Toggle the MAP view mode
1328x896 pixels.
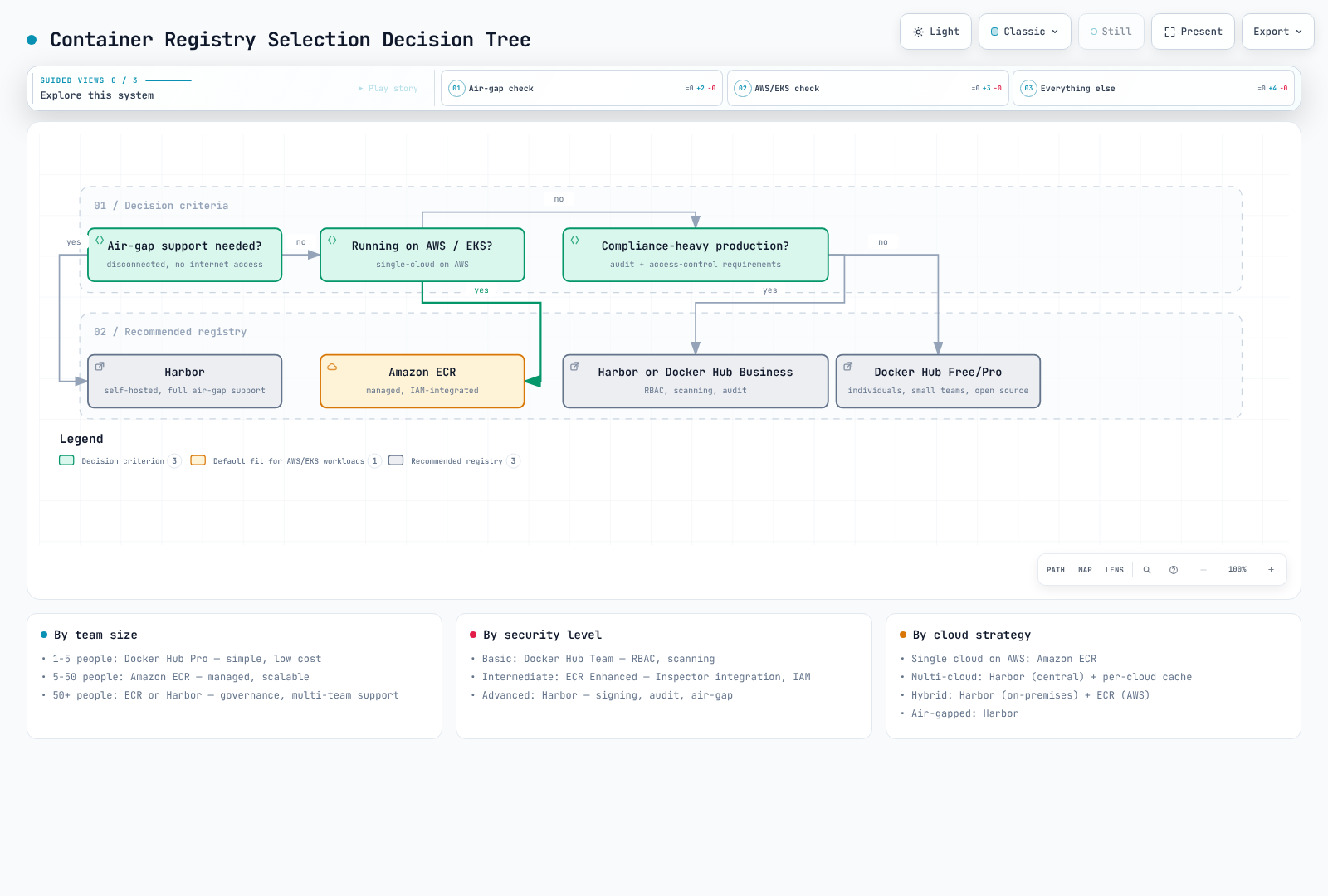[x=1085, y=570]
